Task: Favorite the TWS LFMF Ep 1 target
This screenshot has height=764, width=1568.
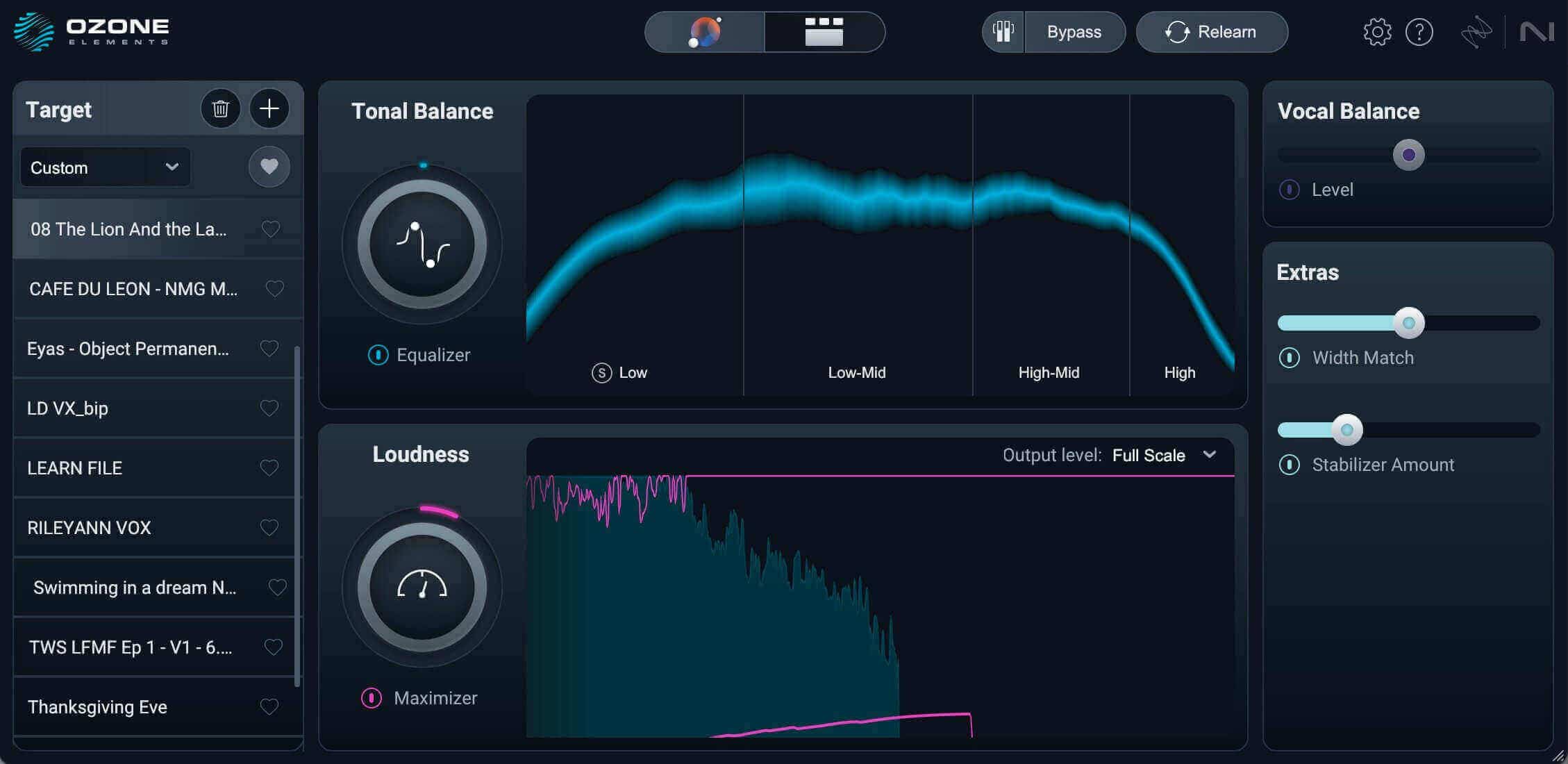Action: click(274, 647)
